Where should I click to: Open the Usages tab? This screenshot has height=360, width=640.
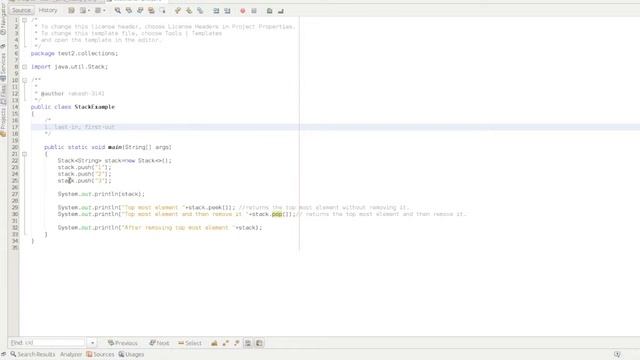point(131,354)
